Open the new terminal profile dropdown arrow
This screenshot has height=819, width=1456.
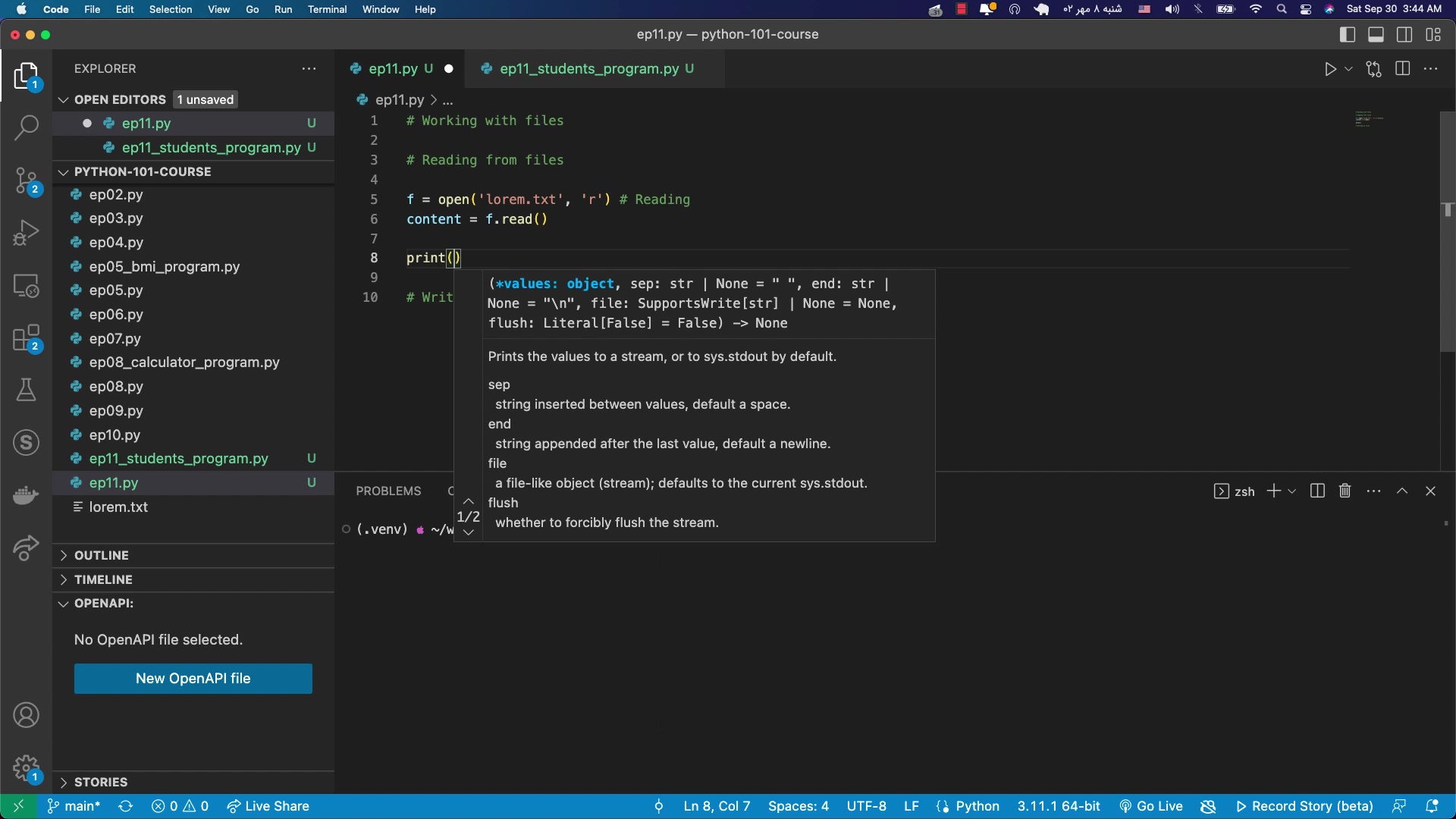coord(1292,491)
